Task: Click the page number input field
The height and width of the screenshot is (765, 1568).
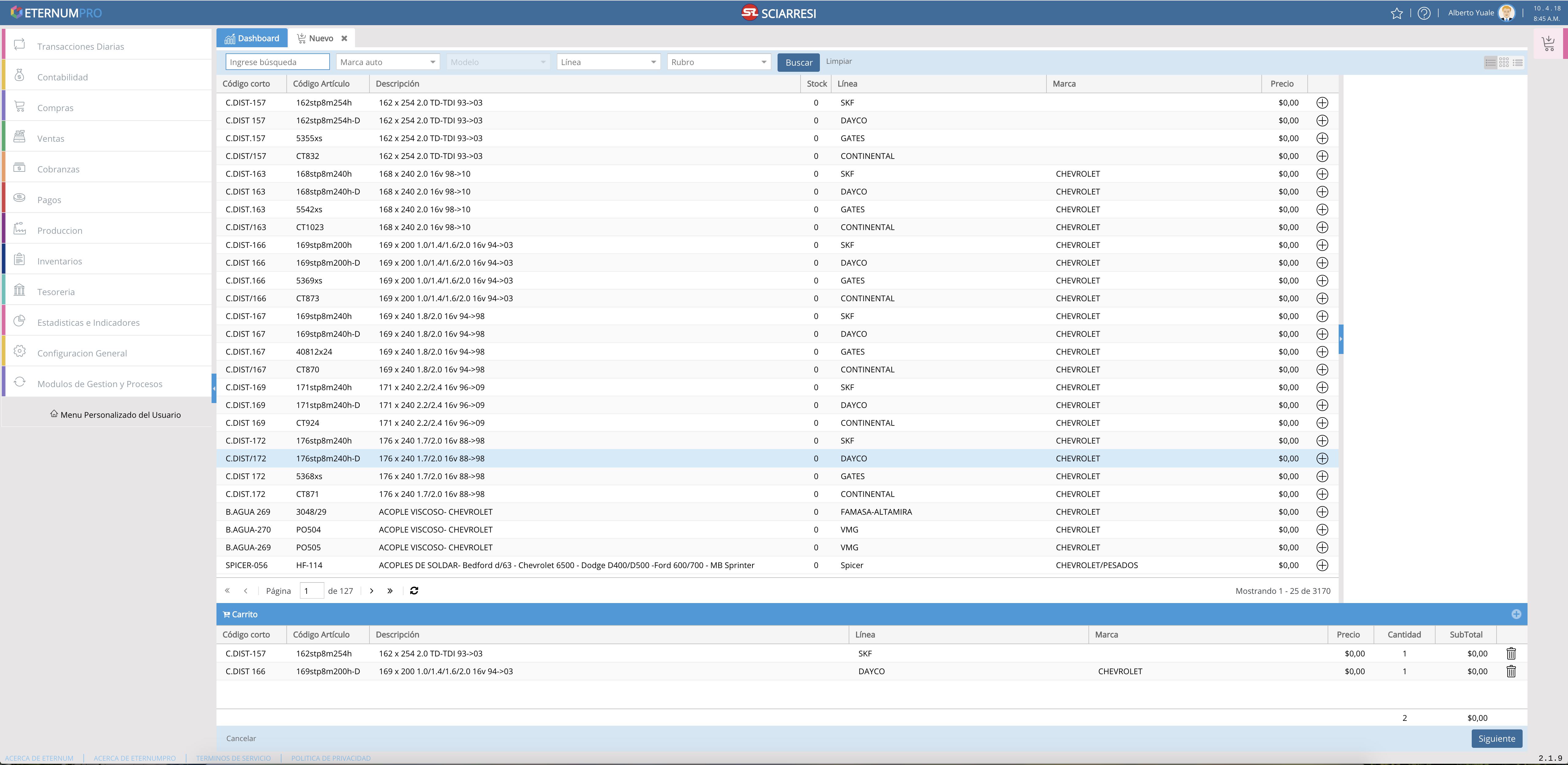Action: (312, 591)
